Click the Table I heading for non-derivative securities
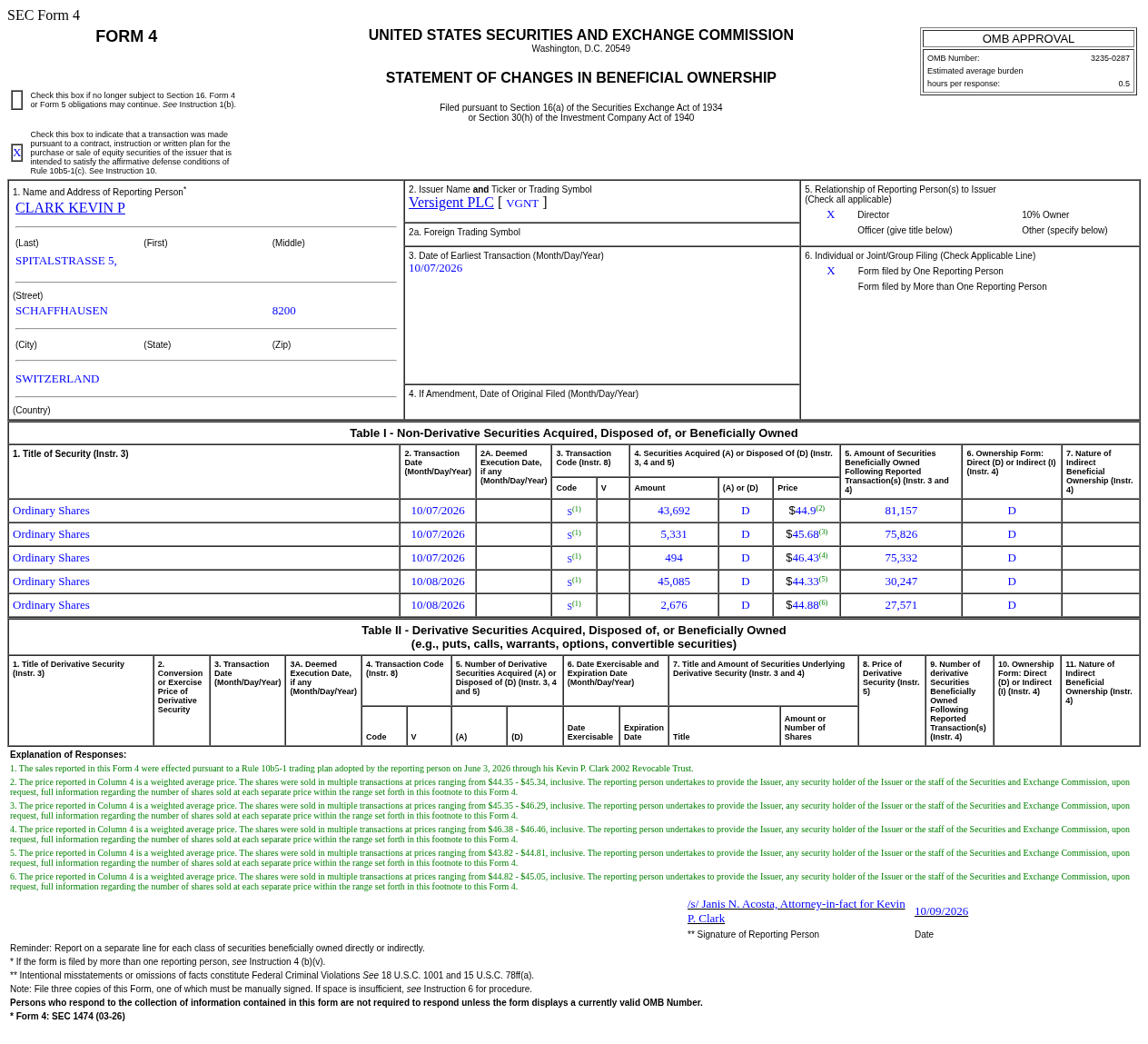1148x1044 pixels. (x=574, y=433)
